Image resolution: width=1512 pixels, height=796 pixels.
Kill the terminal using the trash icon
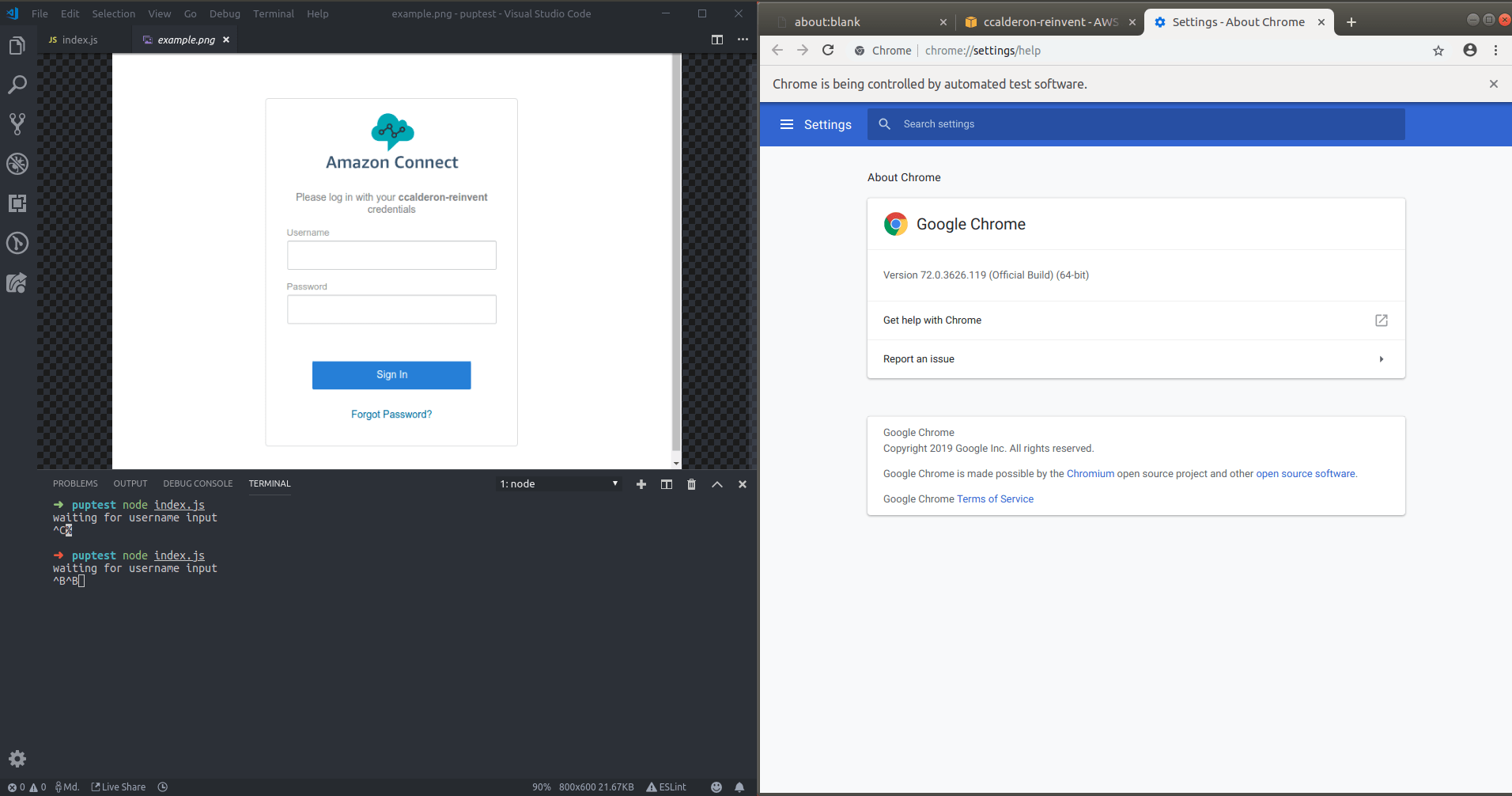(x=691, y=483)
